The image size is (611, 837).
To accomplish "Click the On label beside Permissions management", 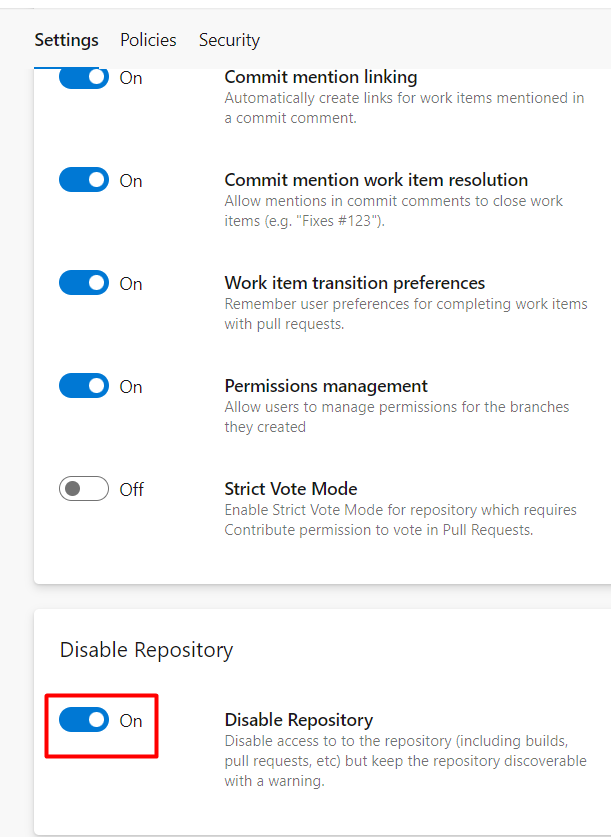I will click(131, 386).
